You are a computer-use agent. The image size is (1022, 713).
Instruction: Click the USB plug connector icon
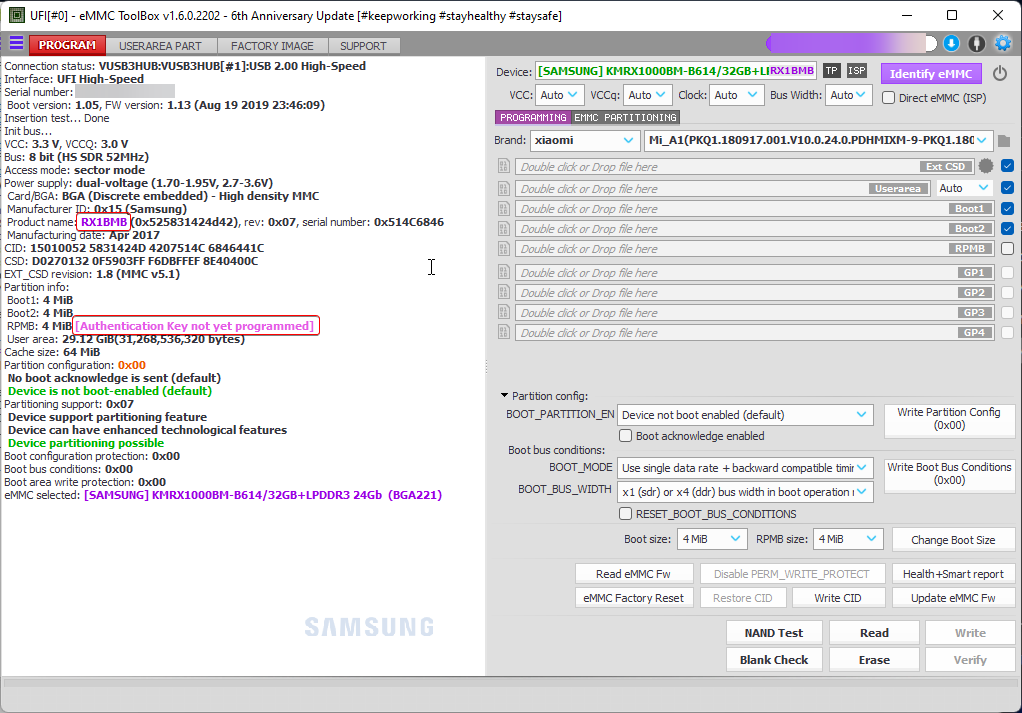coord(976,44)
